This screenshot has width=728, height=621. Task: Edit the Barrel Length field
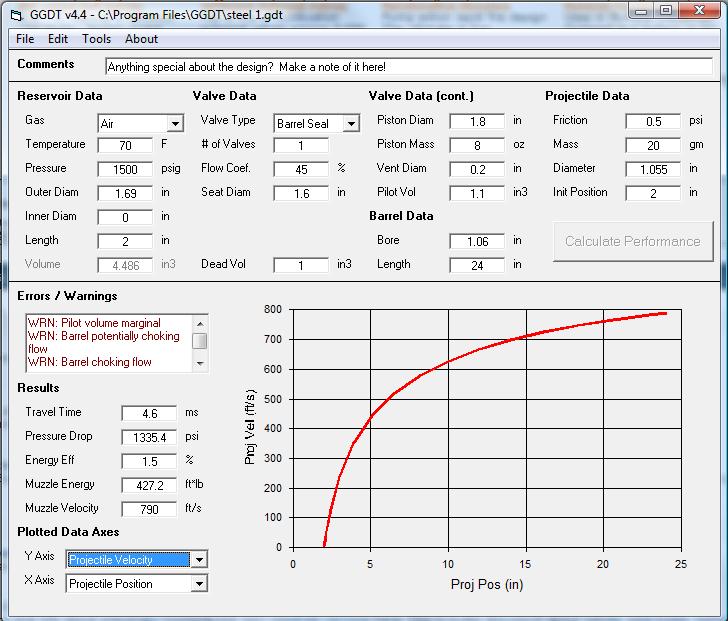[x=477, y=265]
